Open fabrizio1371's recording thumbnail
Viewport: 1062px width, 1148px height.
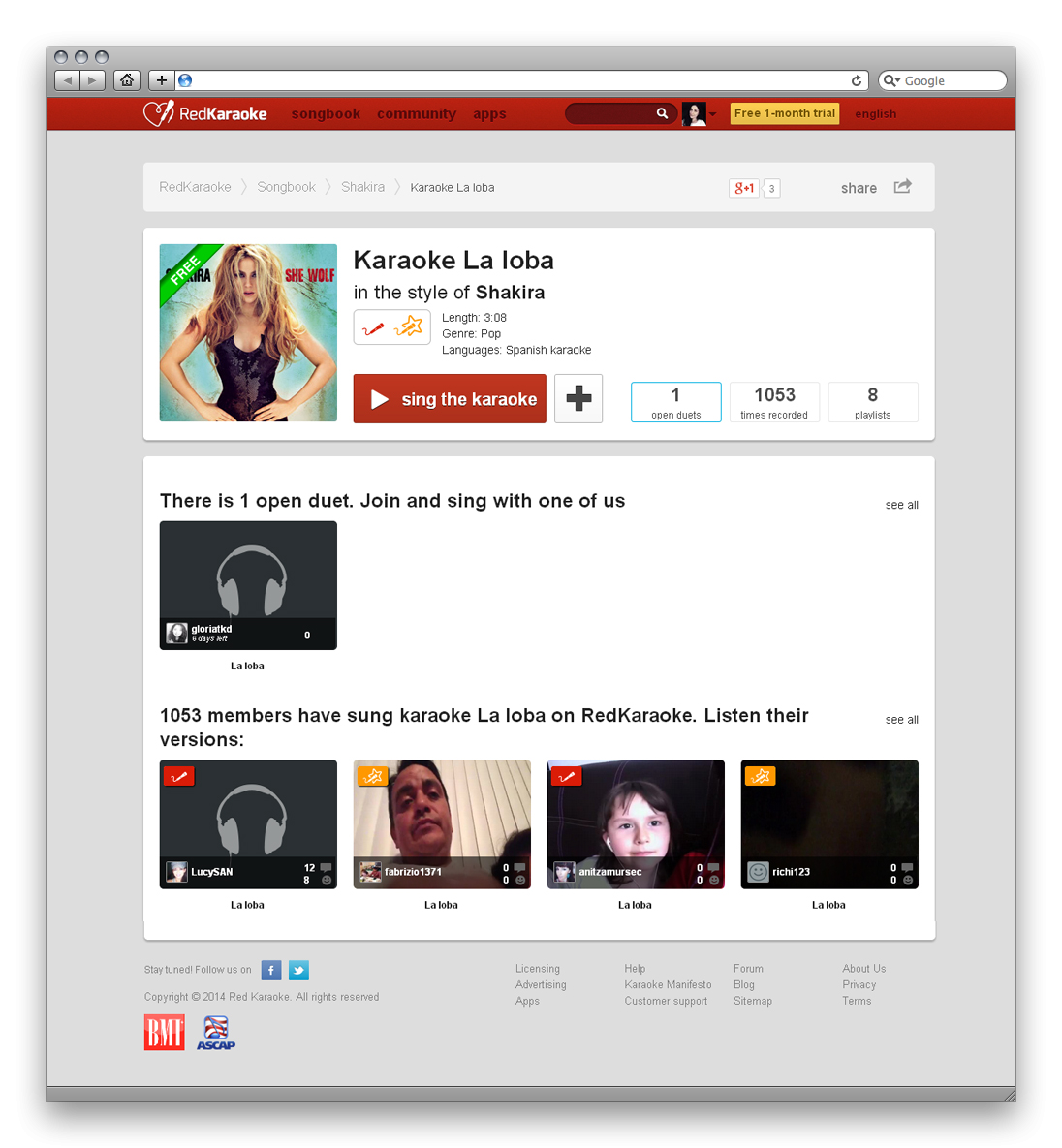coord(442,823)
